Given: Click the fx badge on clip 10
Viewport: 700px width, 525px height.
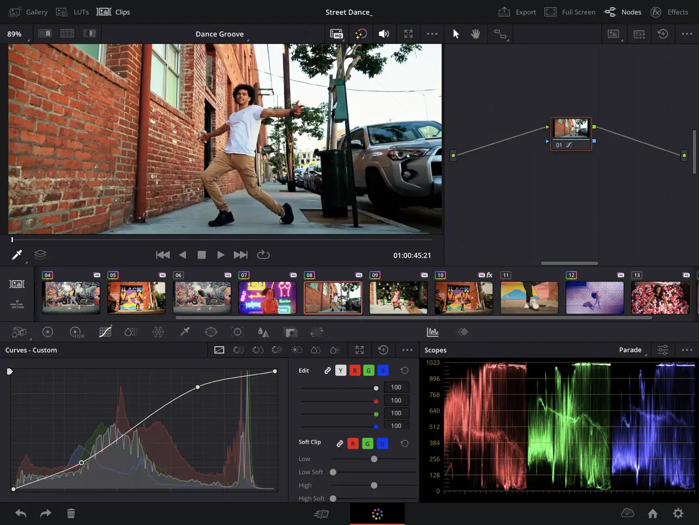Looking at the screenshot, I should coord(489,275).
